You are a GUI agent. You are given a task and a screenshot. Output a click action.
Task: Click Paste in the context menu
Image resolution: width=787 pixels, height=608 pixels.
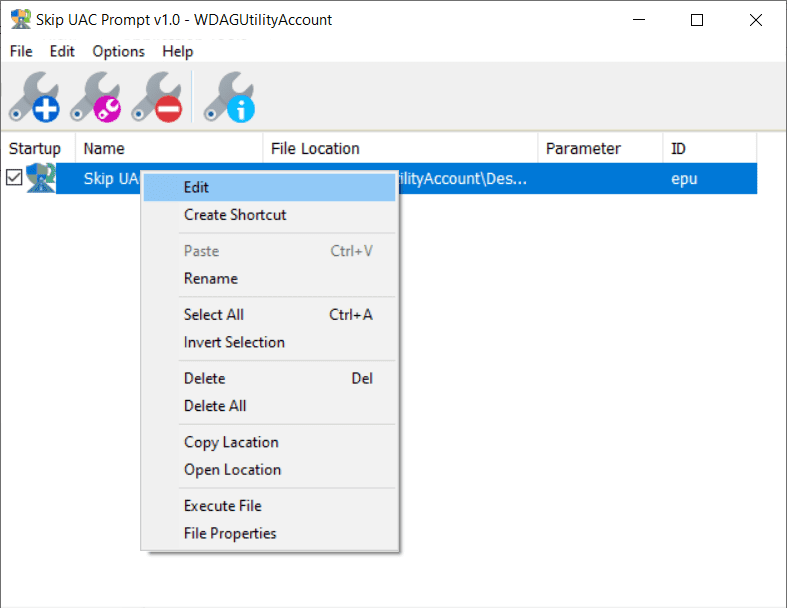270,251
